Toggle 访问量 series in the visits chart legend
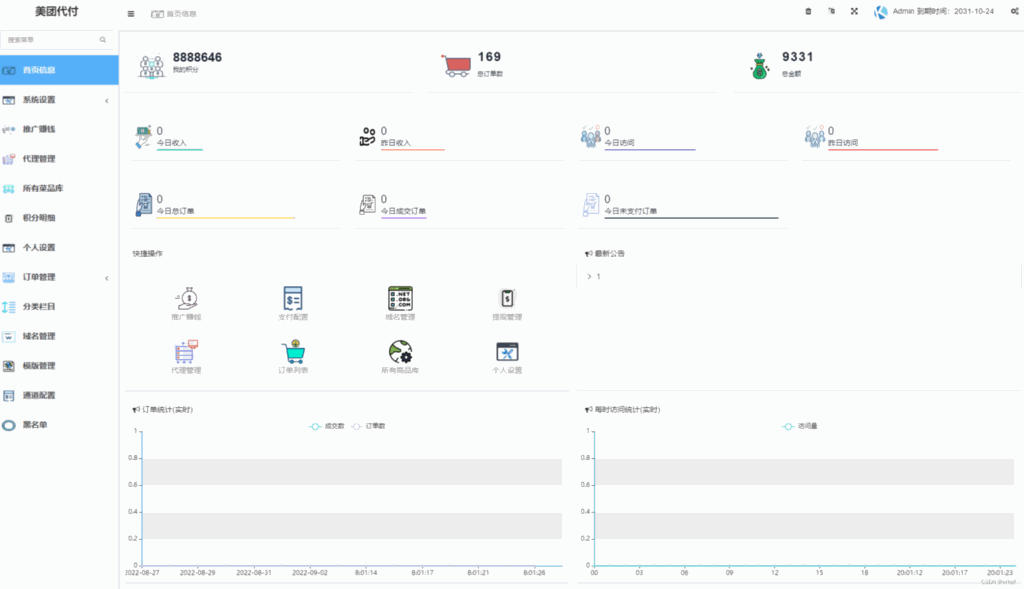This screenshot has height=589, width=1024. coord(799,426)
